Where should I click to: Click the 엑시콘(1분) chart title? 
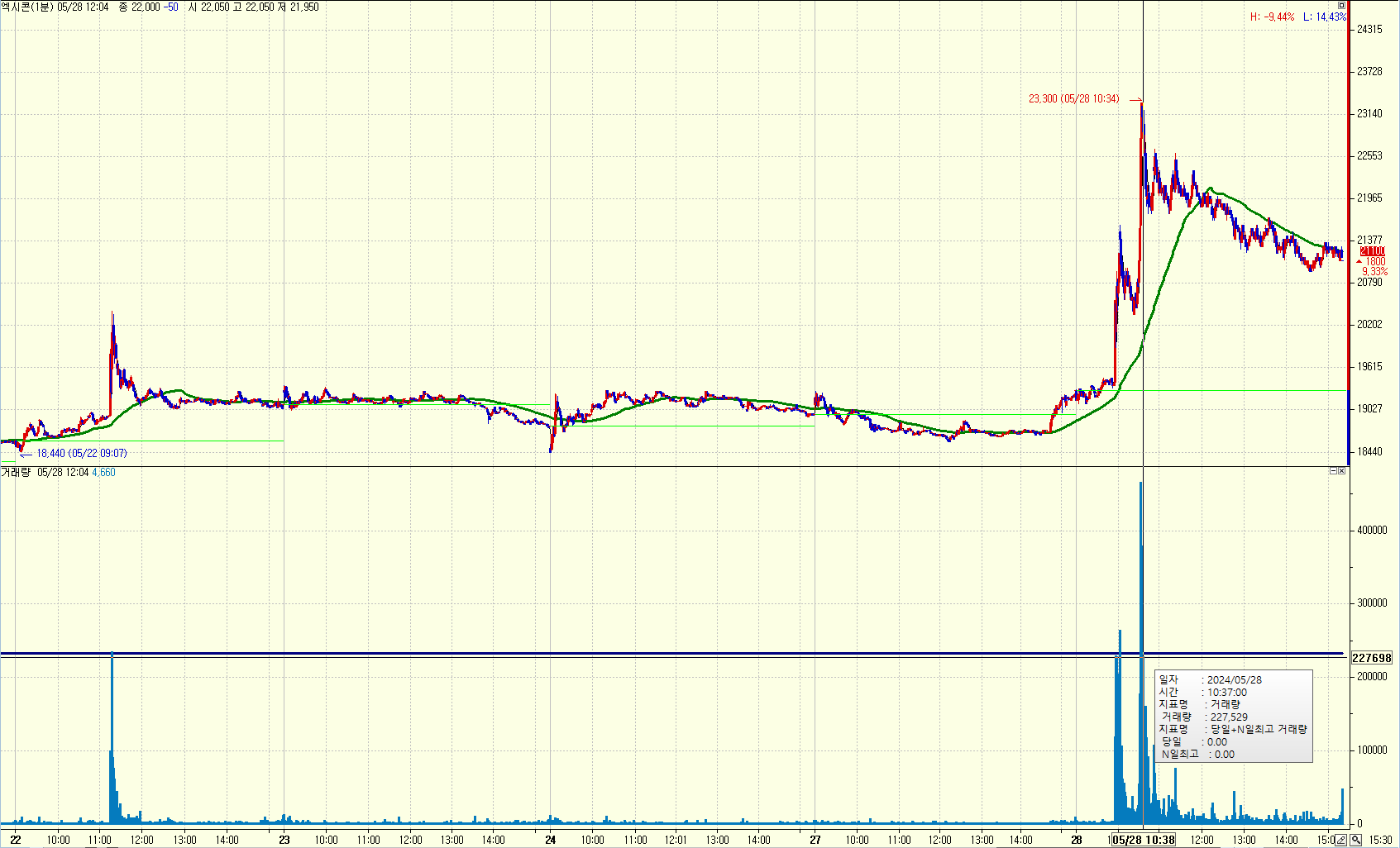[27, 7]
